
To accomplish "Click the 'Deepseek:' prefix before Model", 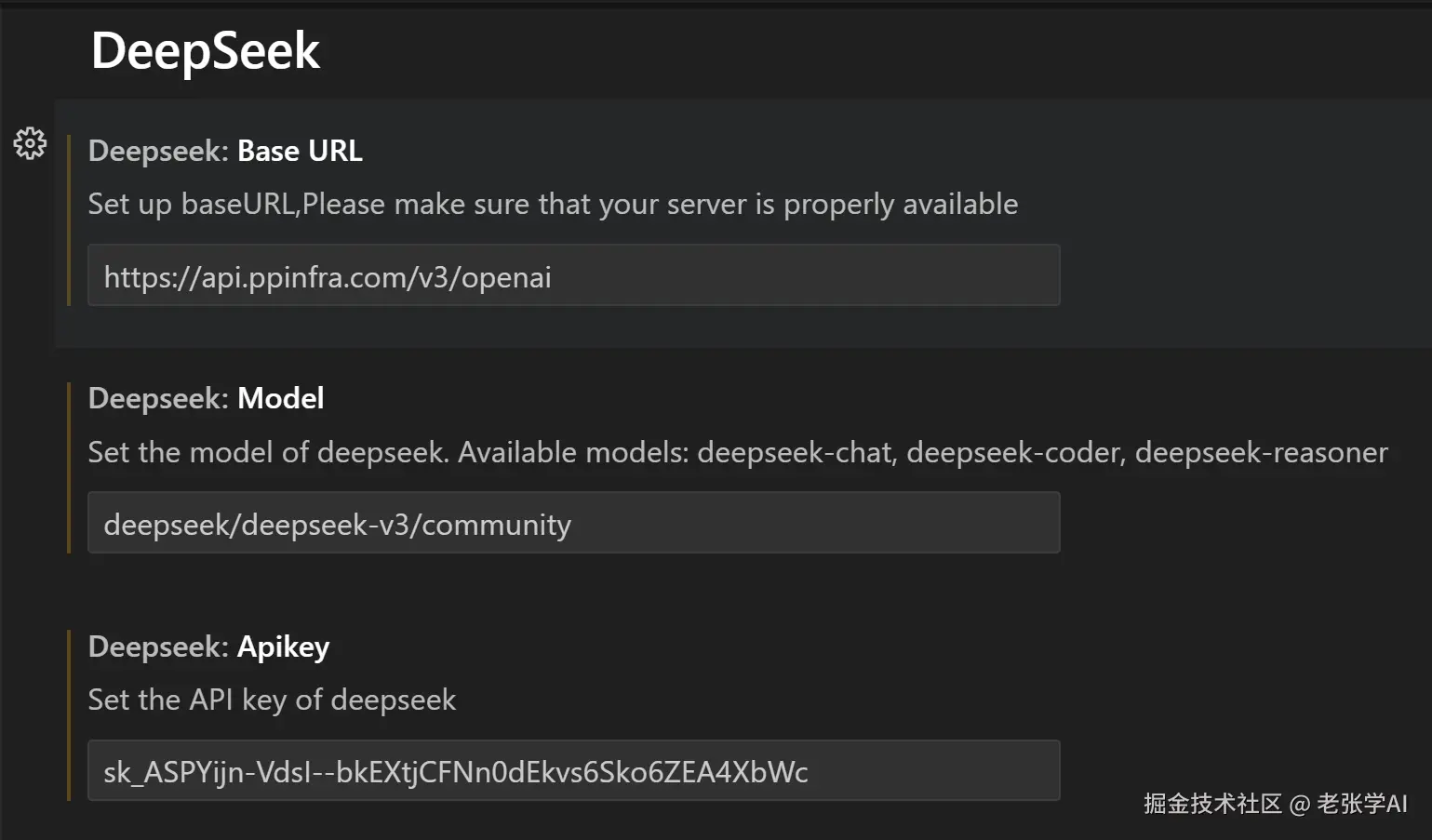I will point(158,398).
